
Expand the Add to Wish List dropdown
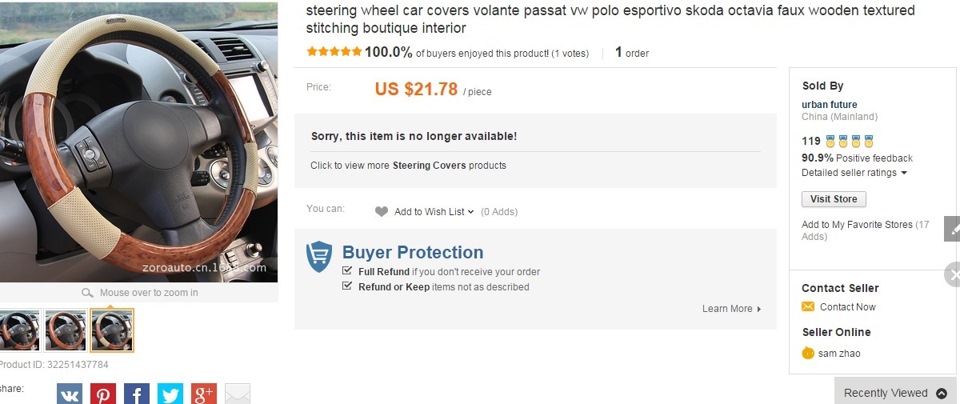click(x=470, y=212)
